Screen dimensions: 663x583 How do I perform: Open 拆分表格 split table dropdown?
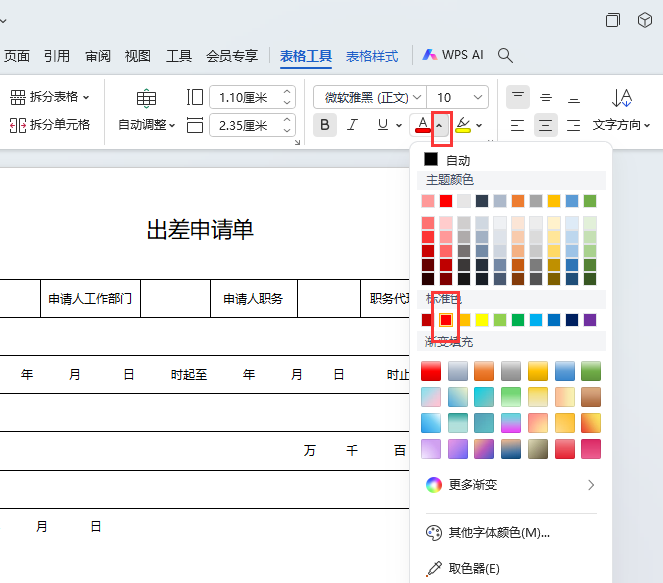(50, 97)
